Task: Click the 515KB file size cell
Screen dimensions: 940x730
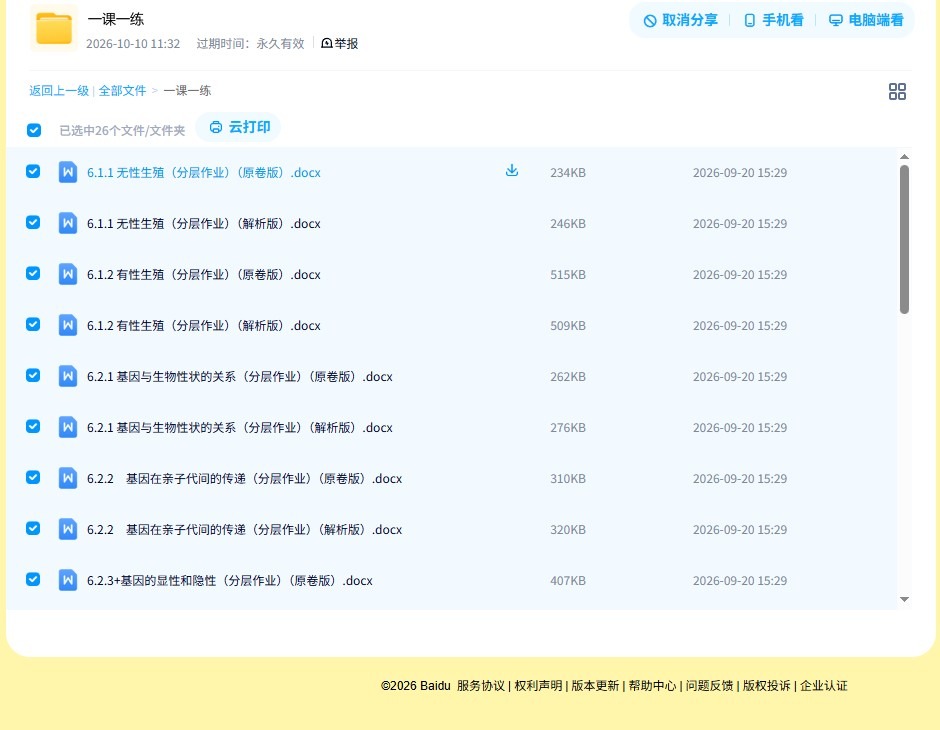Action: [568, 274]
